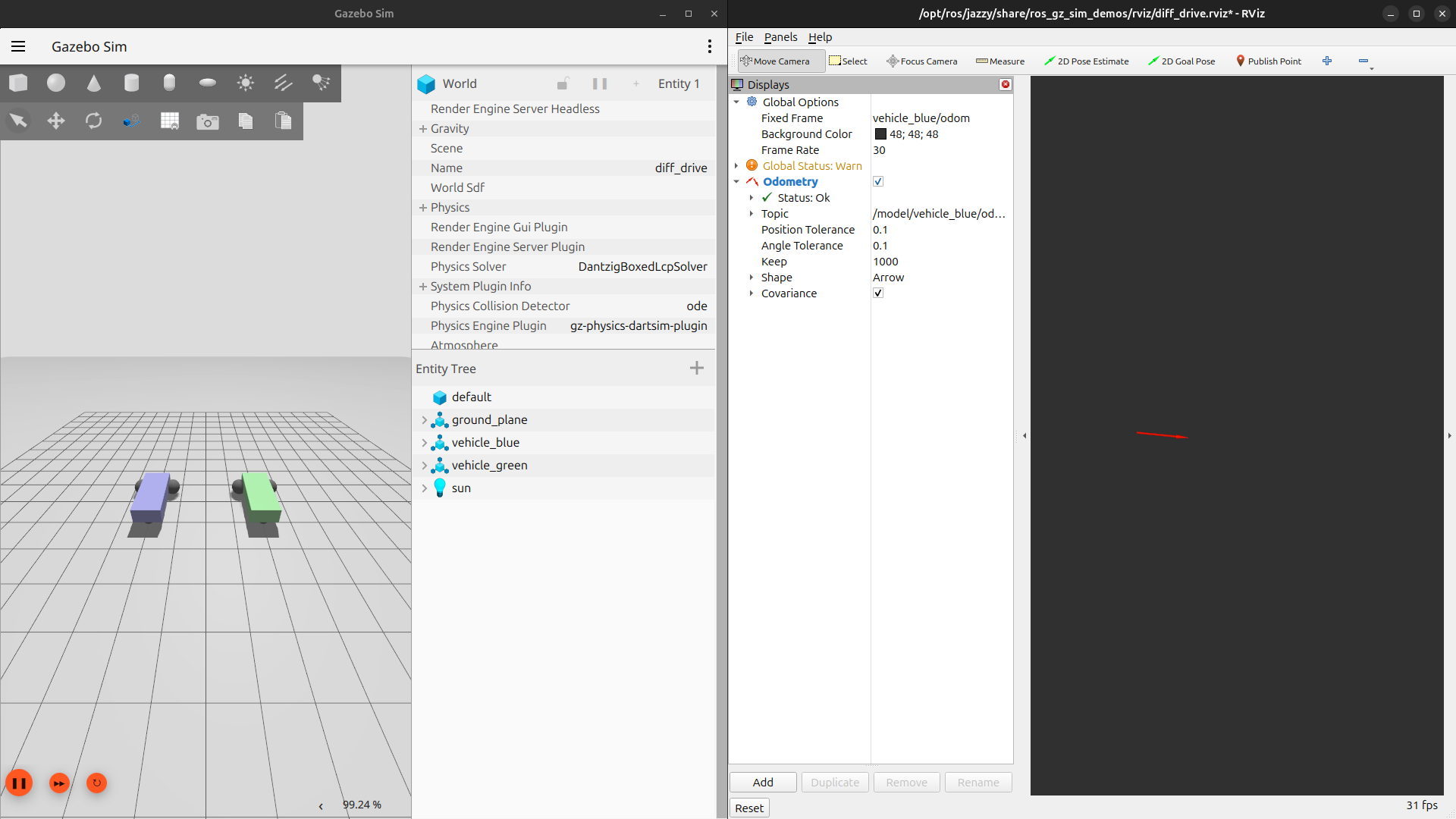Screen dimensions: 1456x819
Task: Click the Background Color swatch
Action: tap(880, 134)
